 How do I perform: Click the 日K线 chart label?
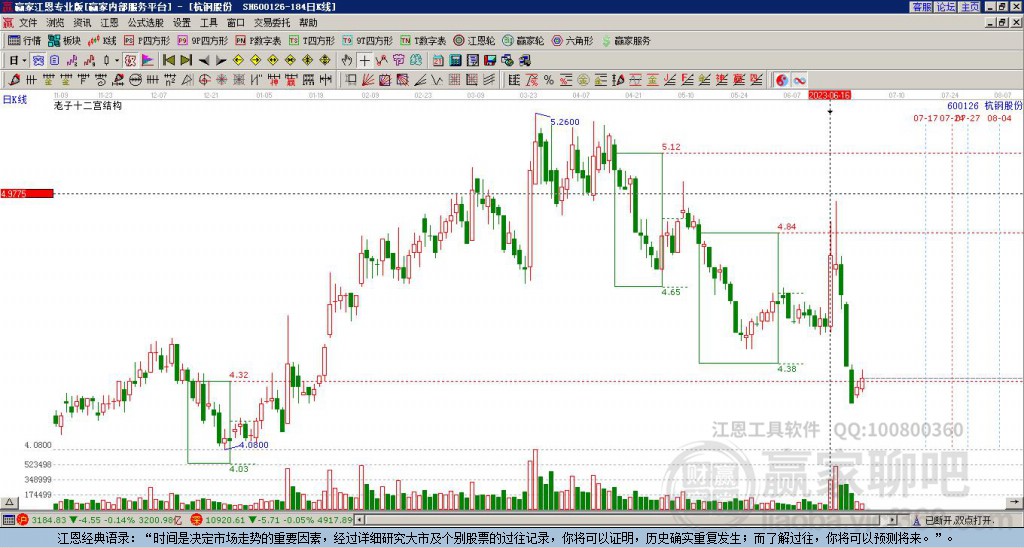click(x=15, y=100)
